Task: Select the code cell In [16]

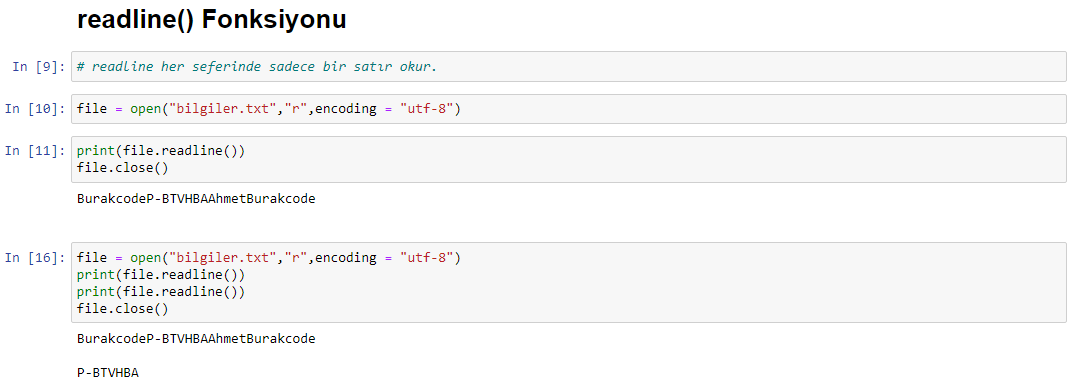Action: (569, 282)
